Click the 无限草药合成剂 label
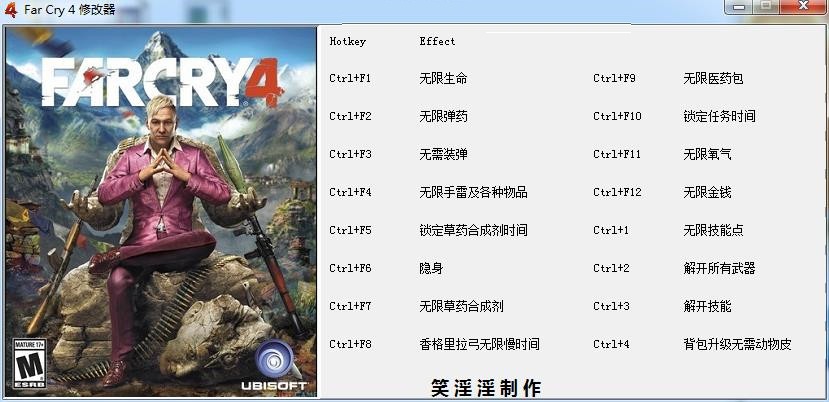 pos(461,307)
